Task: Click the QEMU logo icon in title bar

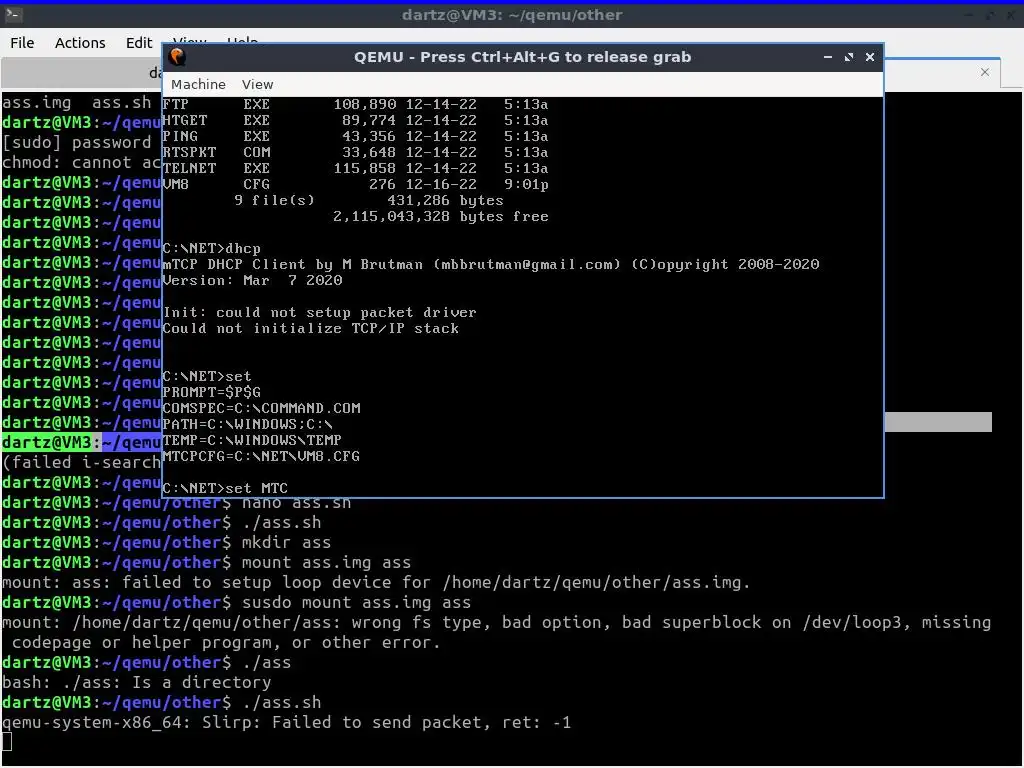Action: tap(177, 57)
